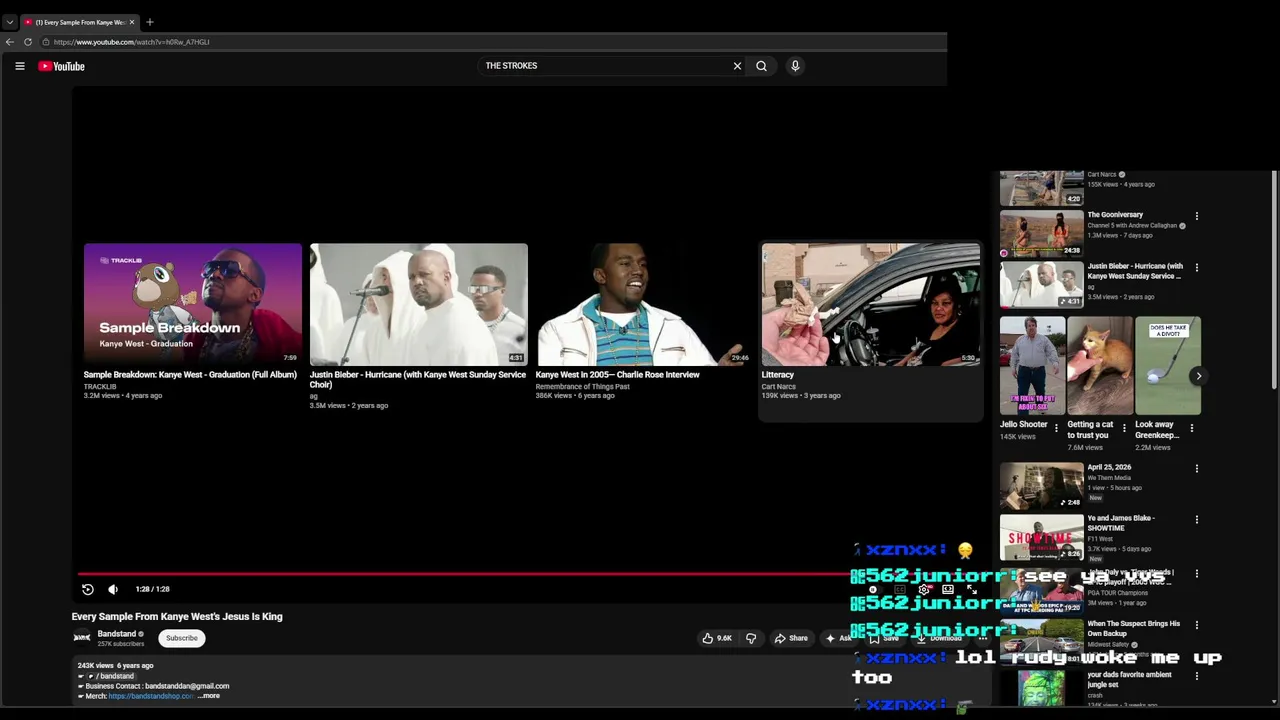Play the Getting a cat to trust short
The image size is (1280, 720).
coord(1100,365)
